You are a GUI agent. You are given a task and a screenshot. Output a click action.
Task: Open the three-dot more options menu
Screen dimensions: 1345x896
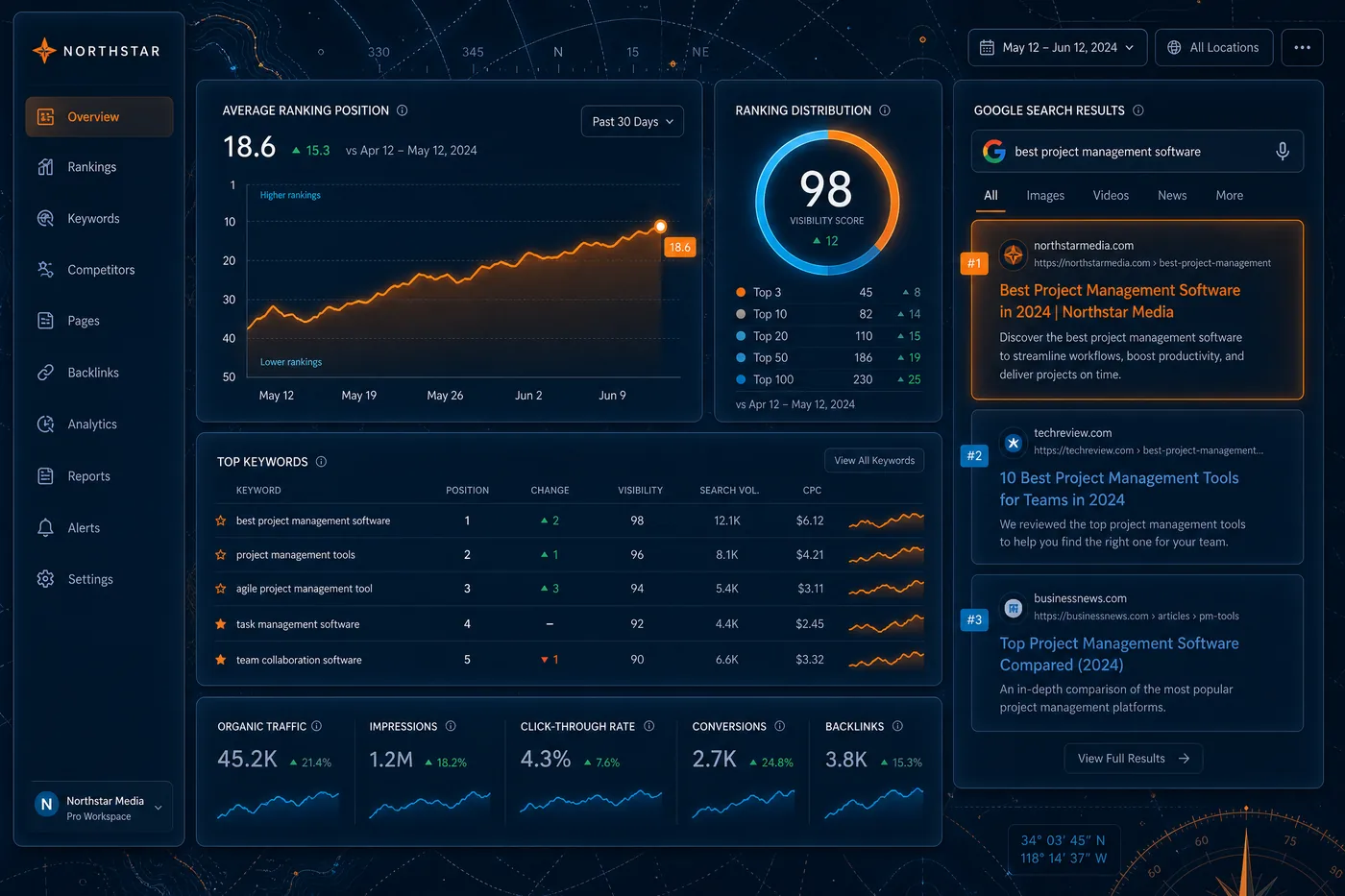coord(1302,47)
